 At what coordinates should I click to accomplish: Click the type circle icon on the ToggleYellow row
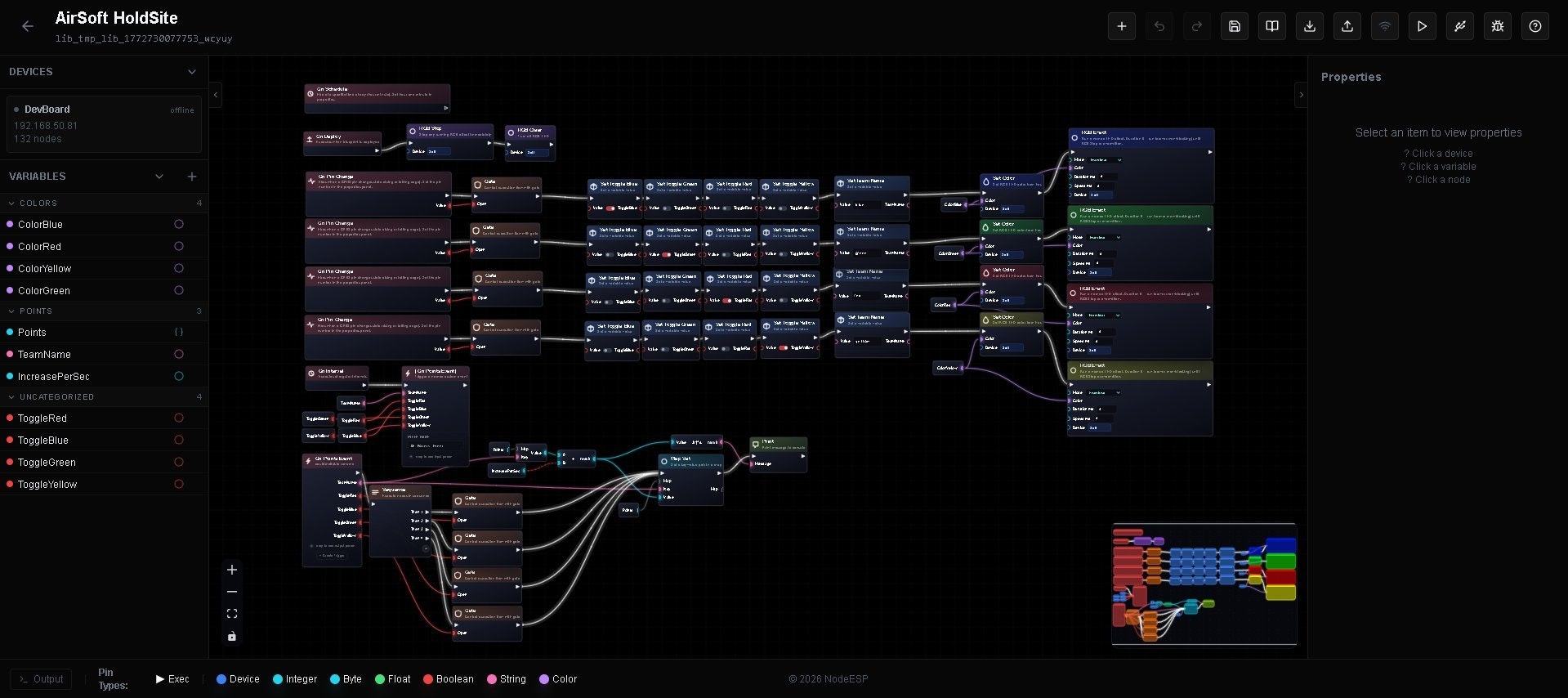pyautogui.click(x=179, y=484)
